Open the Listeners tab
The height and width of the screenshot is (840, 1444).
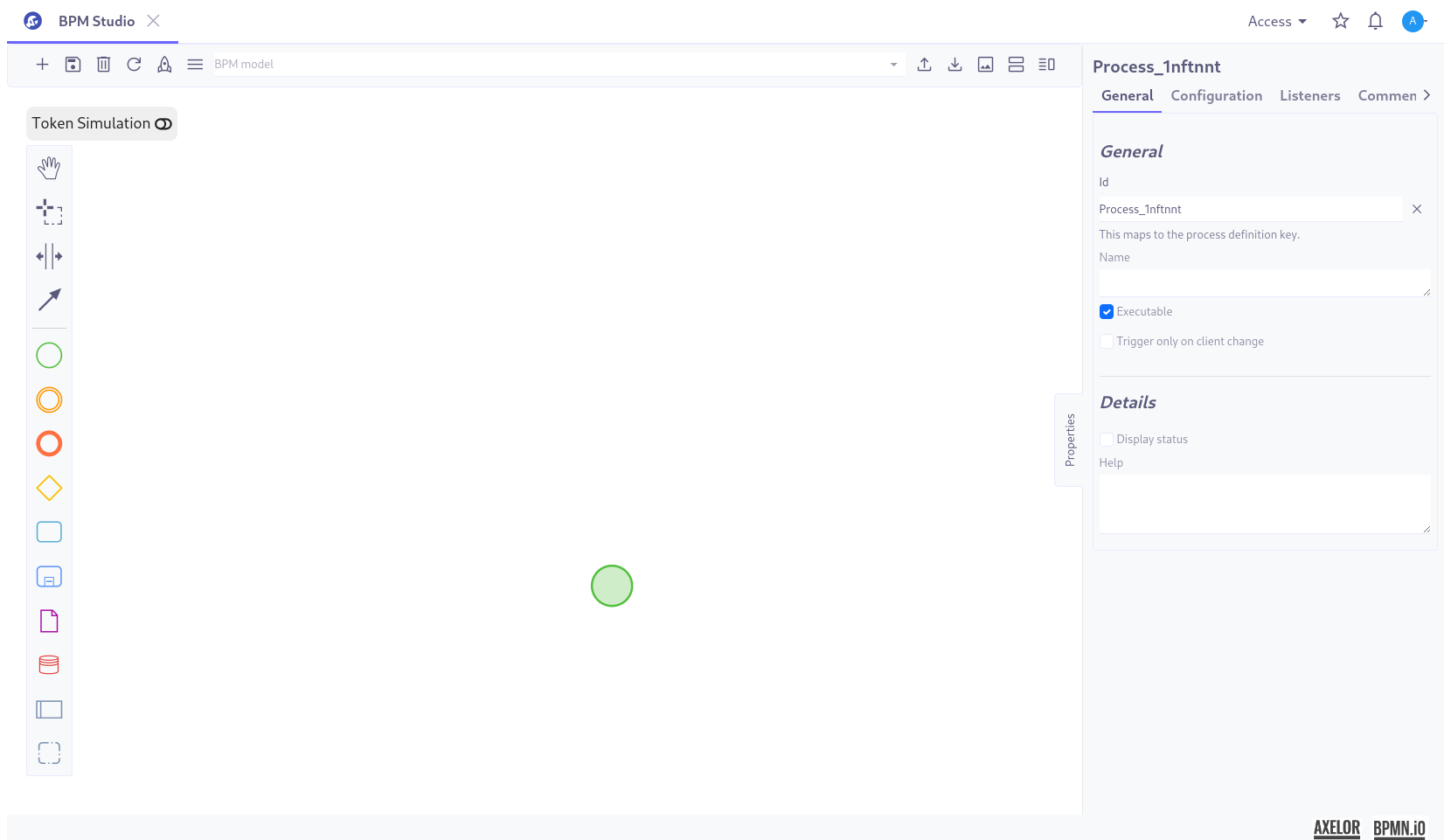[x=1309, y=96]
